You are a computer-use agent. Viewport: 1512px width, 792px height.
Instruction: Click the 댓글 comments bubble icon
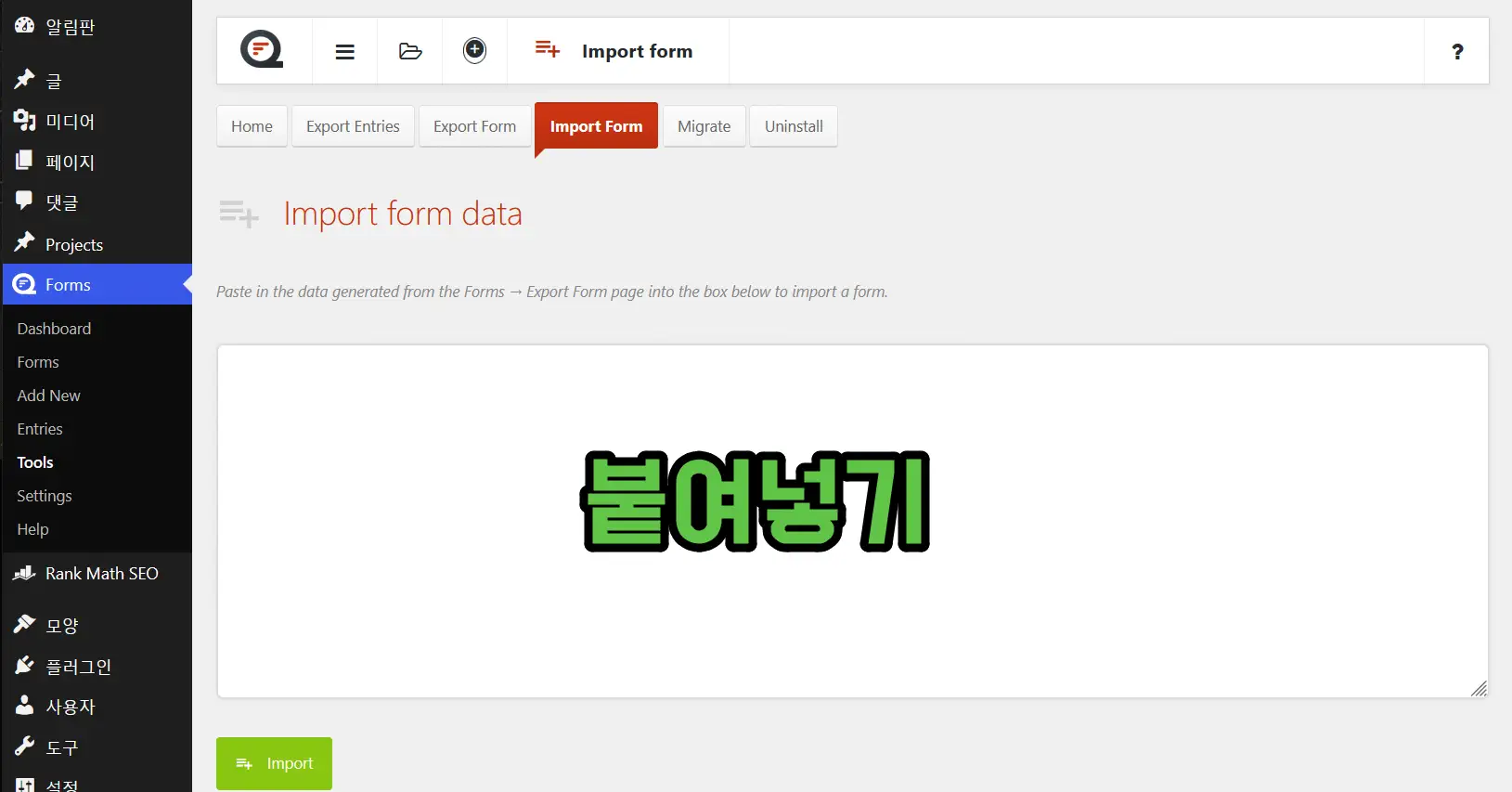[x=24, y=201]
